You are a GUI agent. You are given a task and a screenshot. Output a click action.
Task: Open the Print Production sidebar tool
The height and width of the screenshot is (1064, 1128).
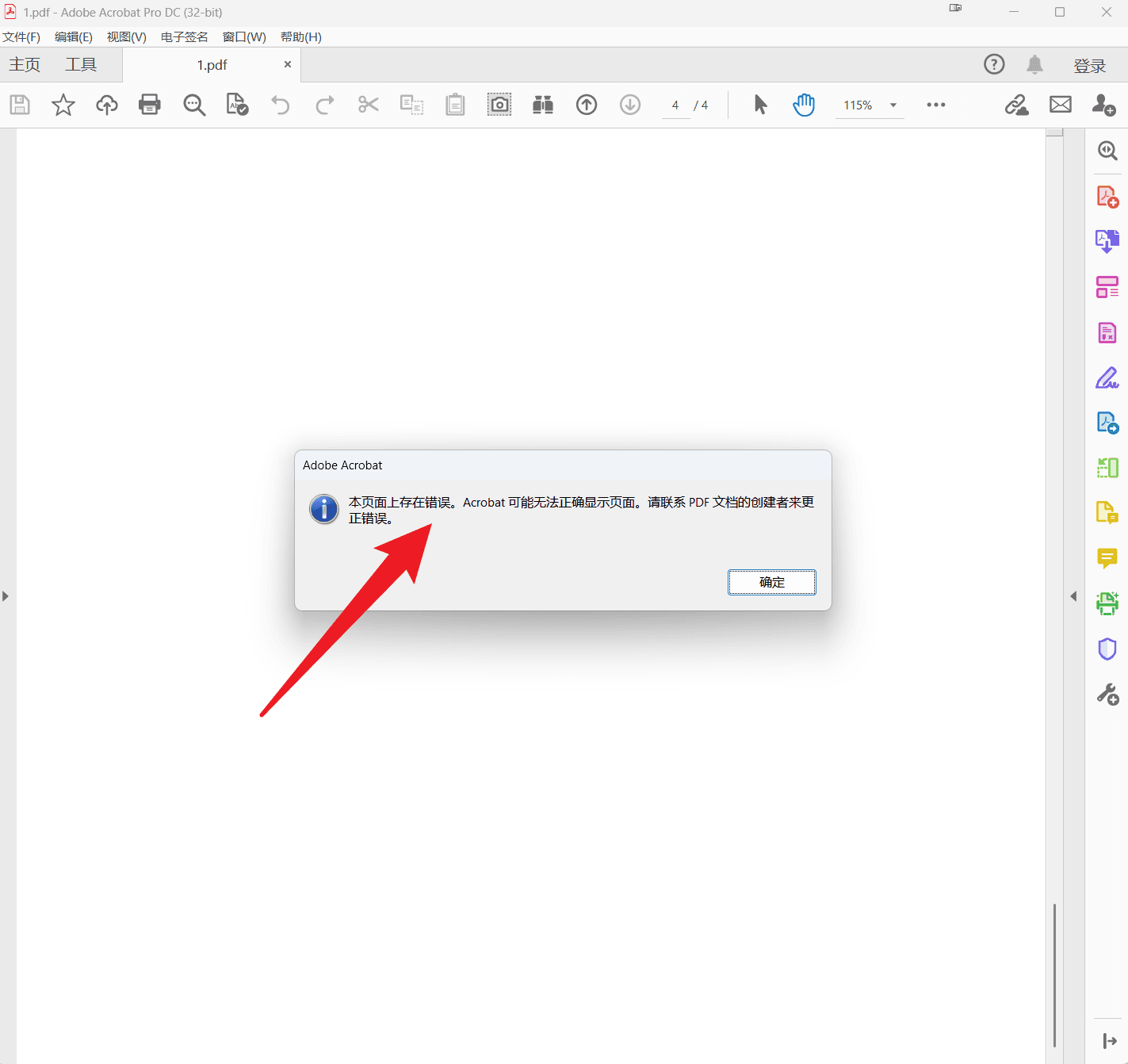click(1107, 604)
